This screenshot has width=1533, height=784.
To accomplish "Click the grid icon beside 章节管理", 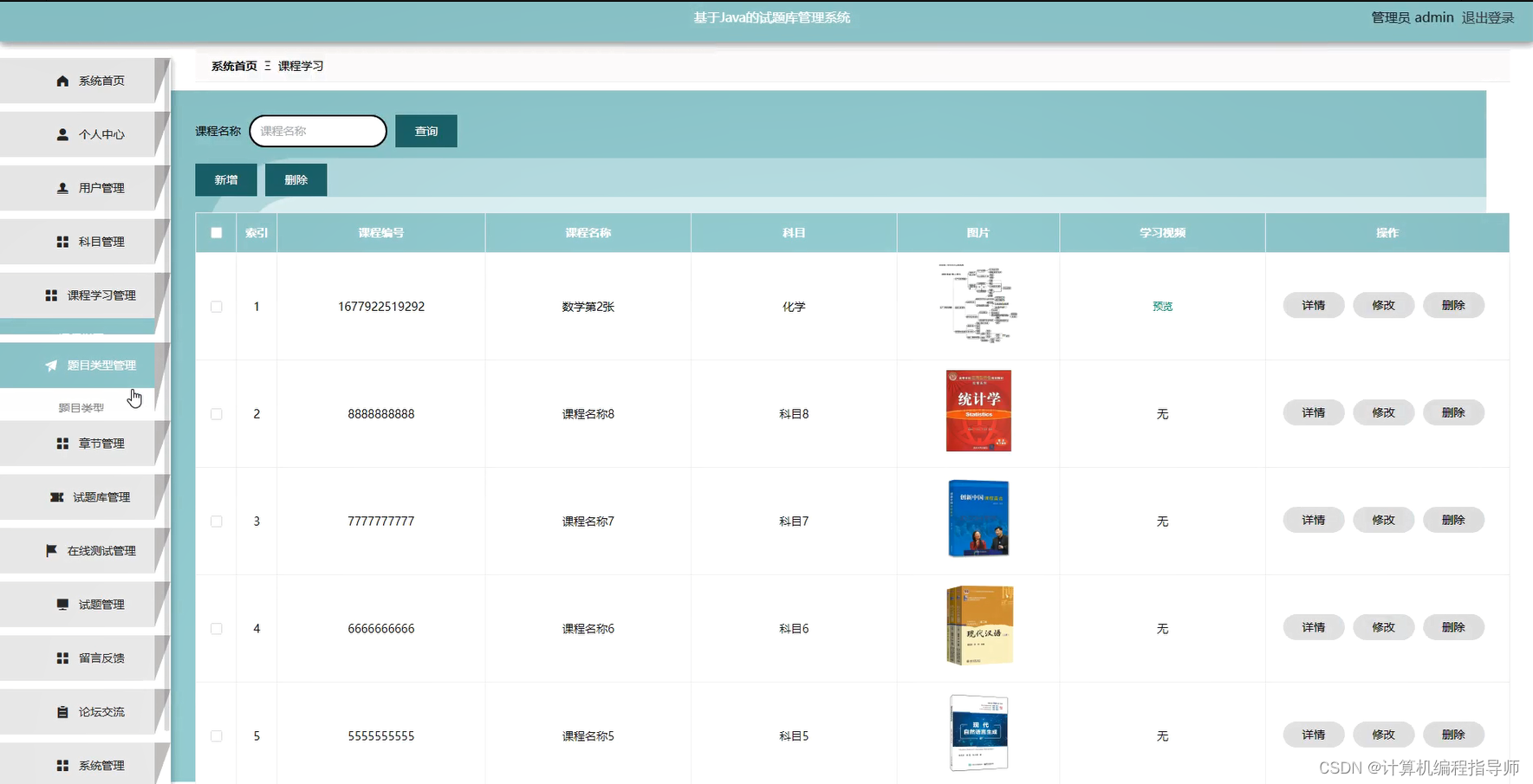I will coord(62,444).
